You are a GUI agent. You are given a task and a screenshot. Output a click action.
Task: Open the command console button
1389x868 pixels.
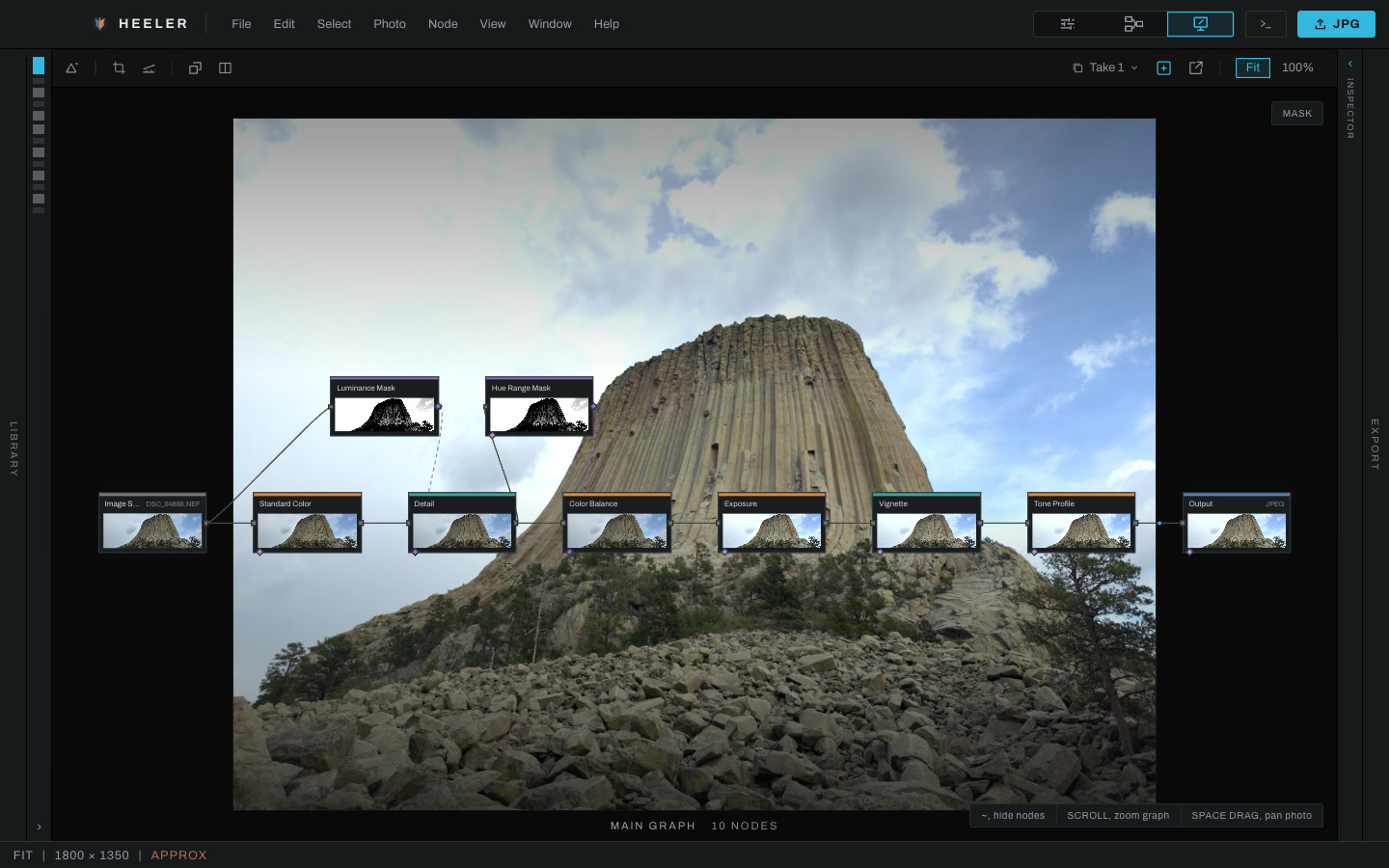[1266, 24]
